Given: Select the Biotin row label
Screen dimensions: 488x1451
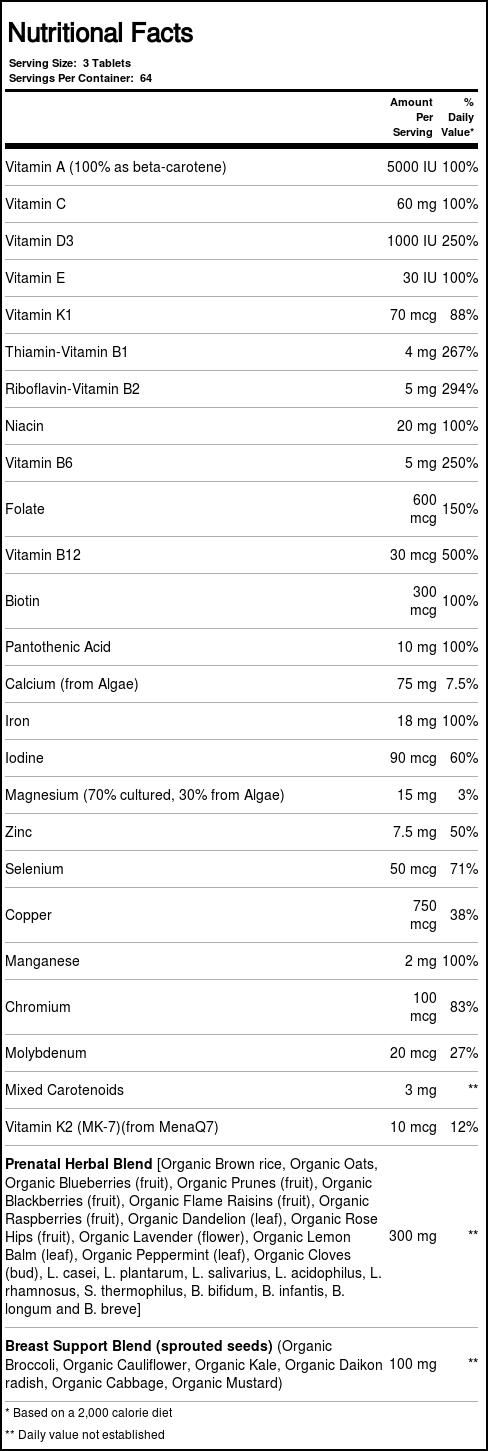Looking at the screenshot, I should [22, 601].
